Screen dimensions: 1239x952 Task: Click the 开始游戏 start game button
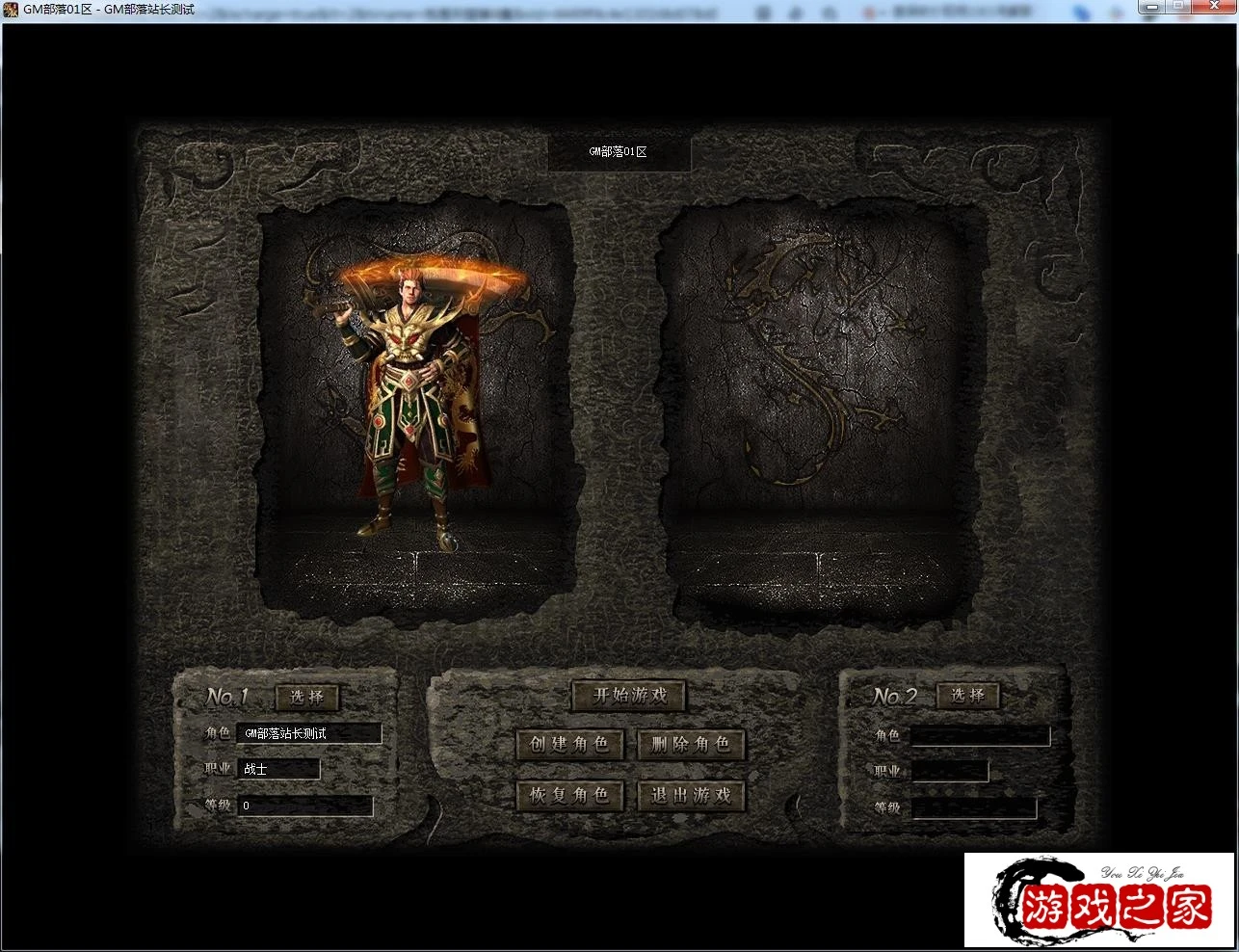click(629, 695)
